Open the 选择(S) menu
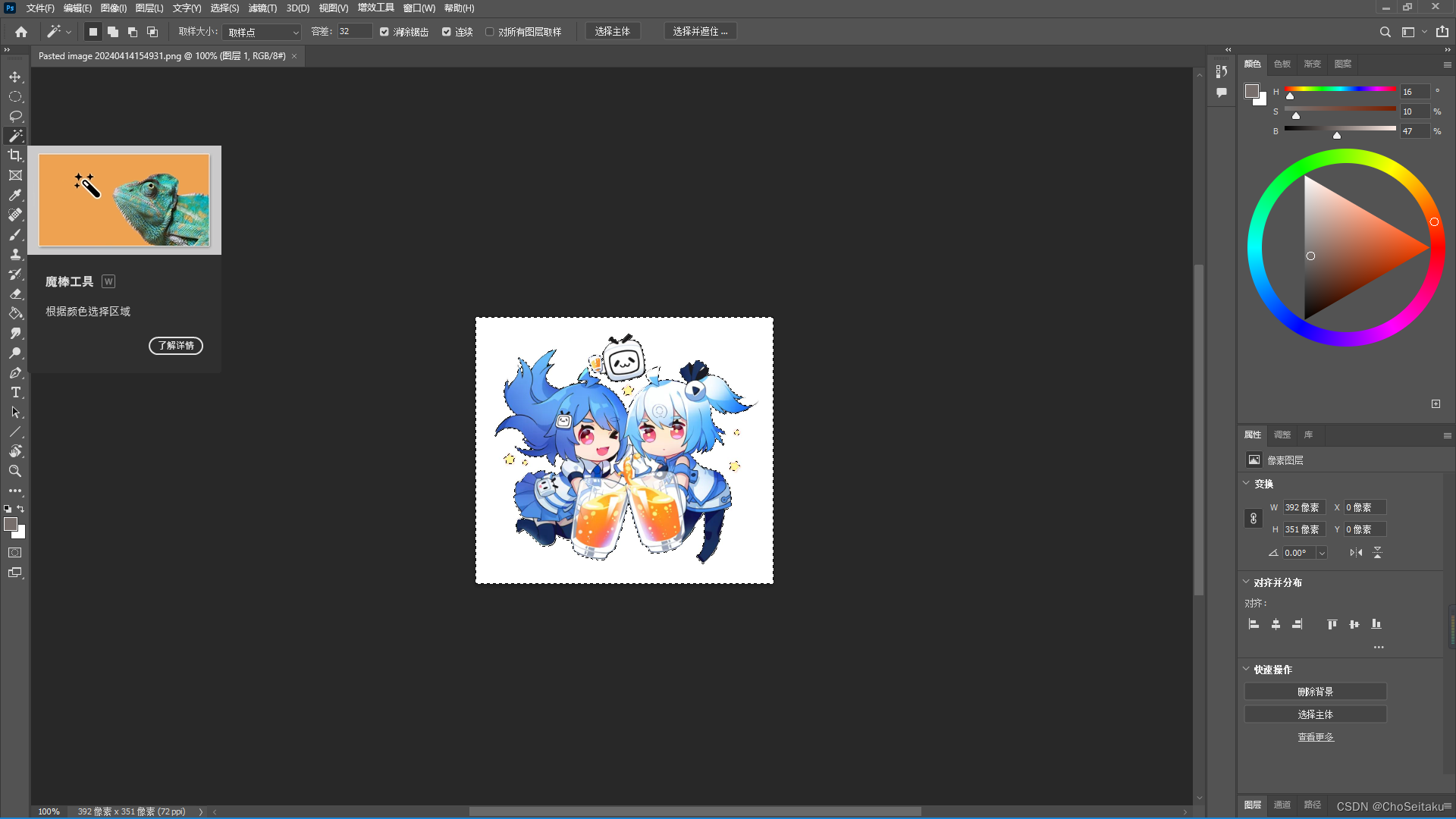1456x819 pixels. 224,8
